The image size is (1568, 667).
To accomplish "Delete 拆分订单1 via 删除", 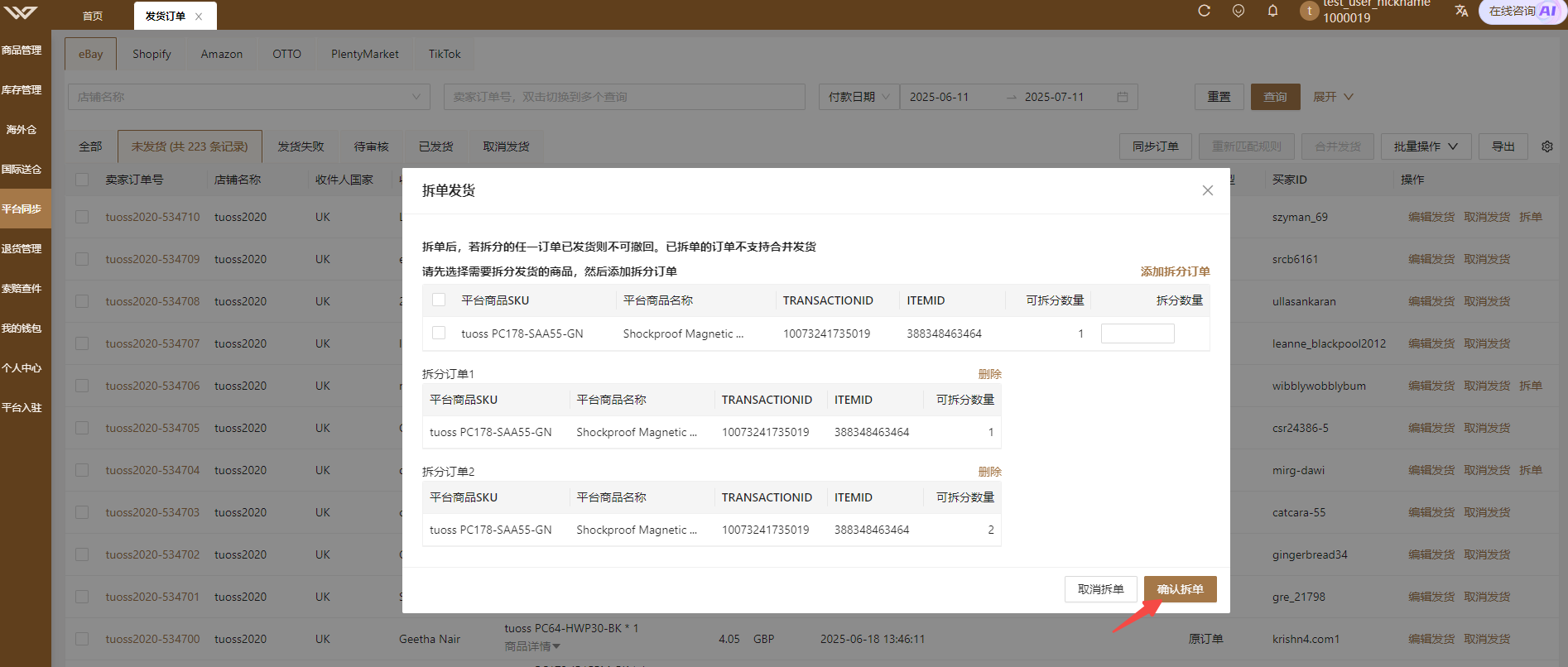I will (990, 374).
